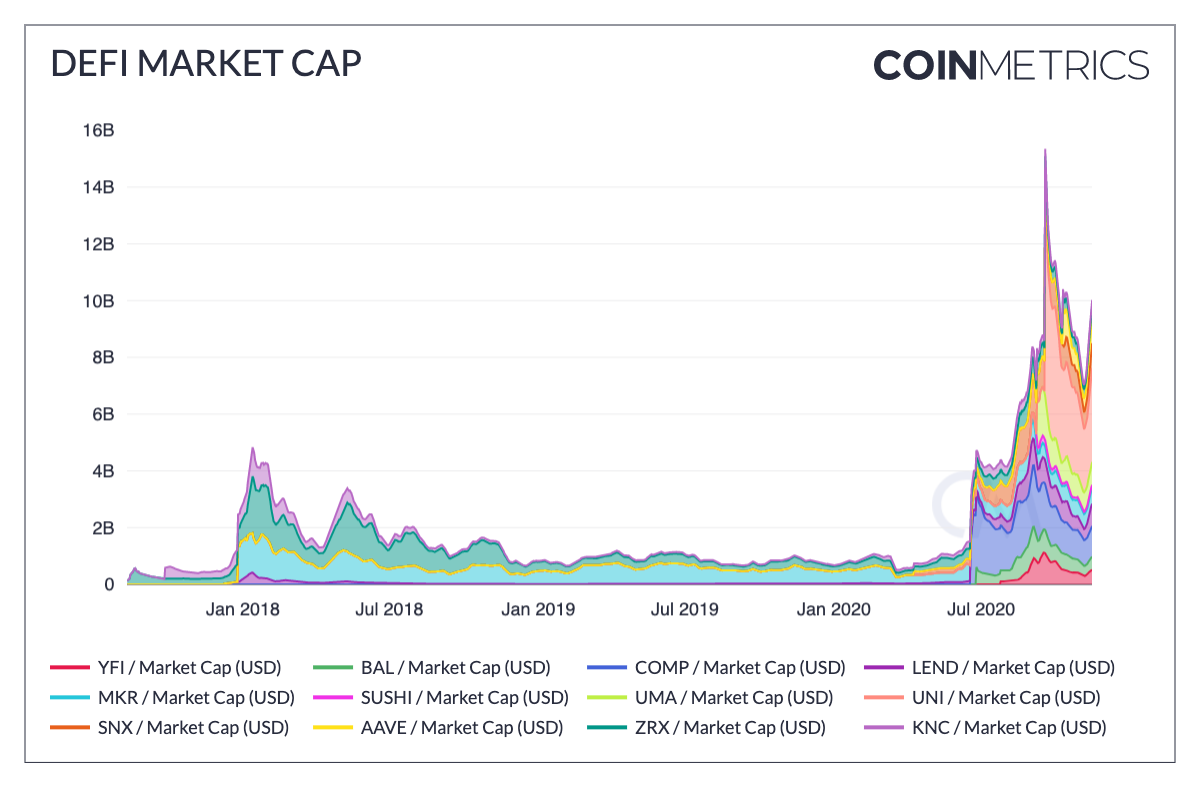The width and height of the screenshot is (1200, 787).
Task: Toggle YFI Market Cap legend entry
Action: pyautogui.click(x=165, y=667)
